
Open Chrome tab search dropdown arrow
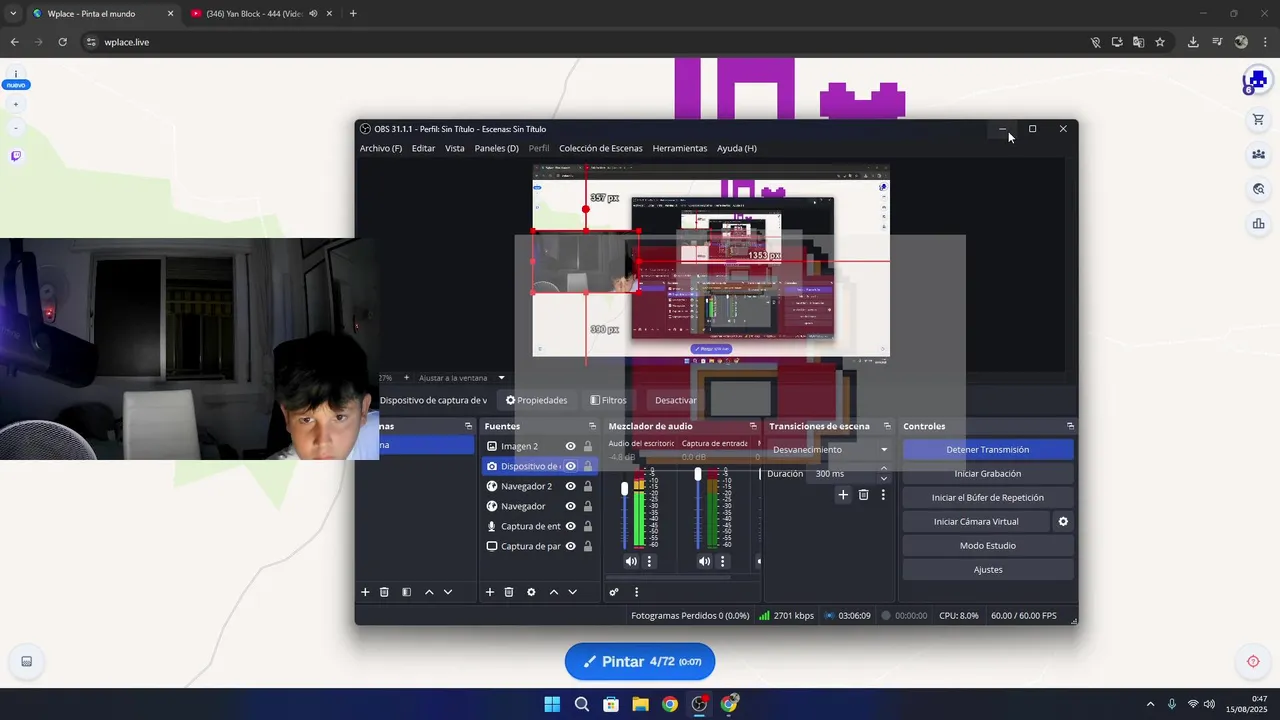pos(13,14)
